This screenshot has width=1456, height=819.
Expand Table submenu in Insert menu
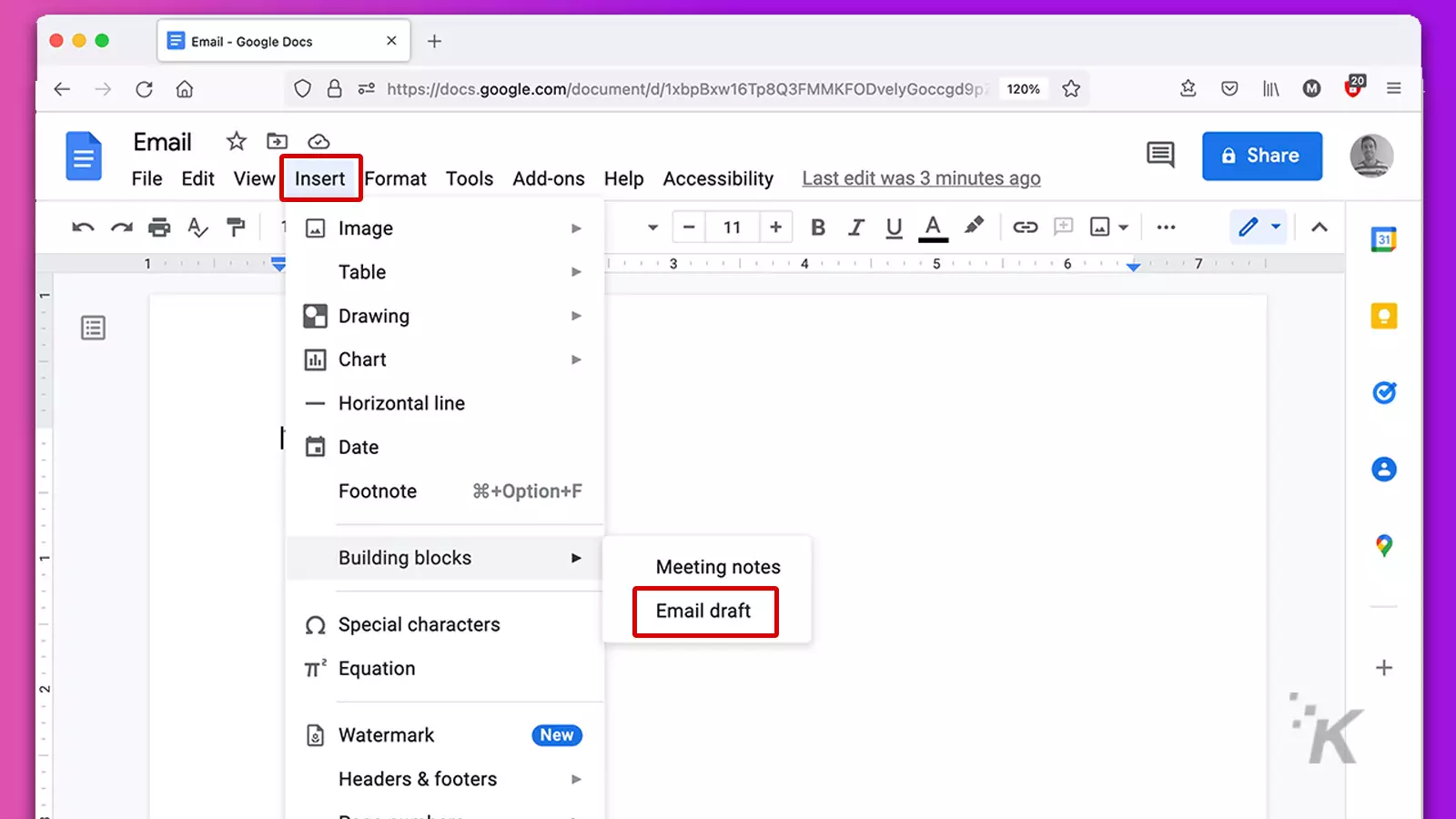point(444,272)
